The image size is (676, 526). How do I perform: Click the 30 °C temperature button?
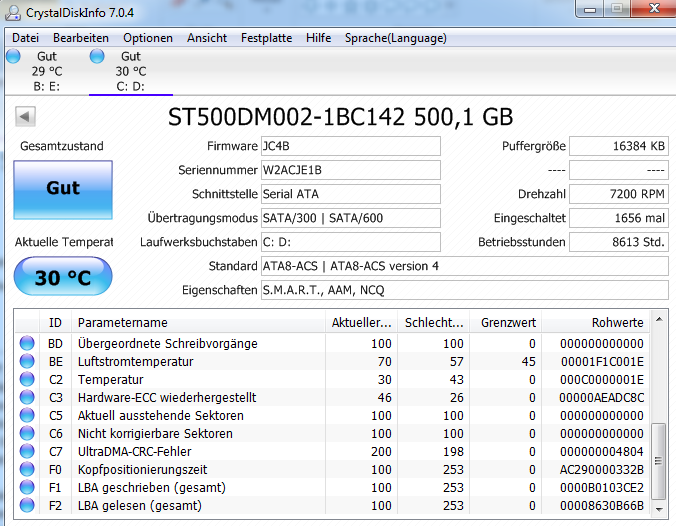coord(63,276)
